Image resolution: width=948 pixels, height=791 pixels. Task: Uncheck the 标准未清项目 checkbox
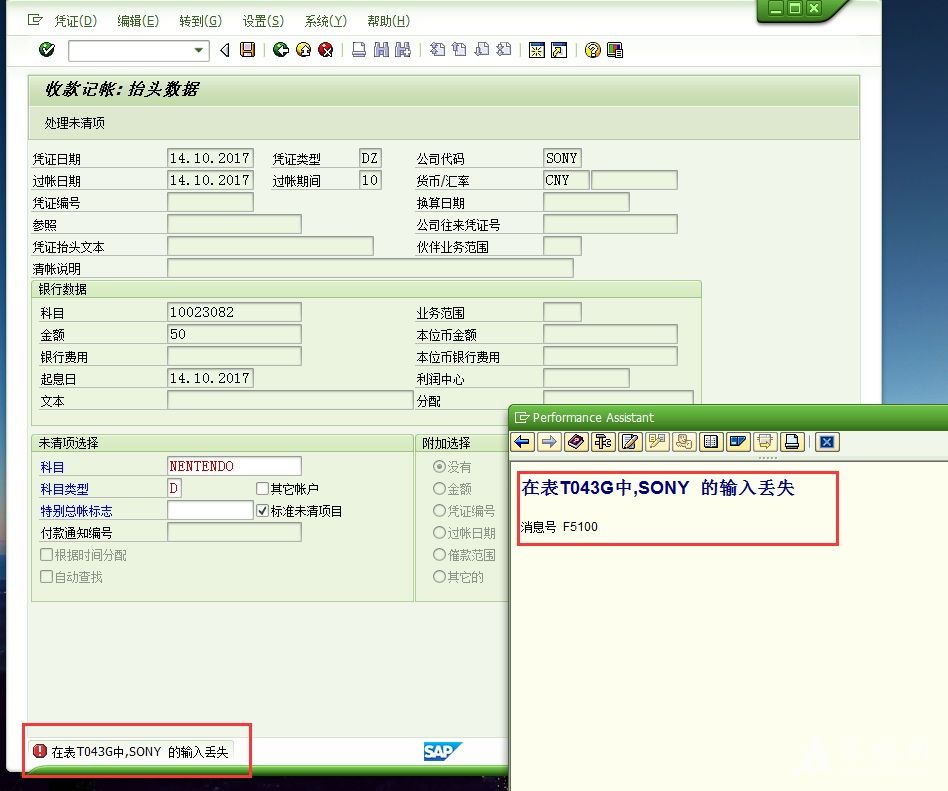262,510
